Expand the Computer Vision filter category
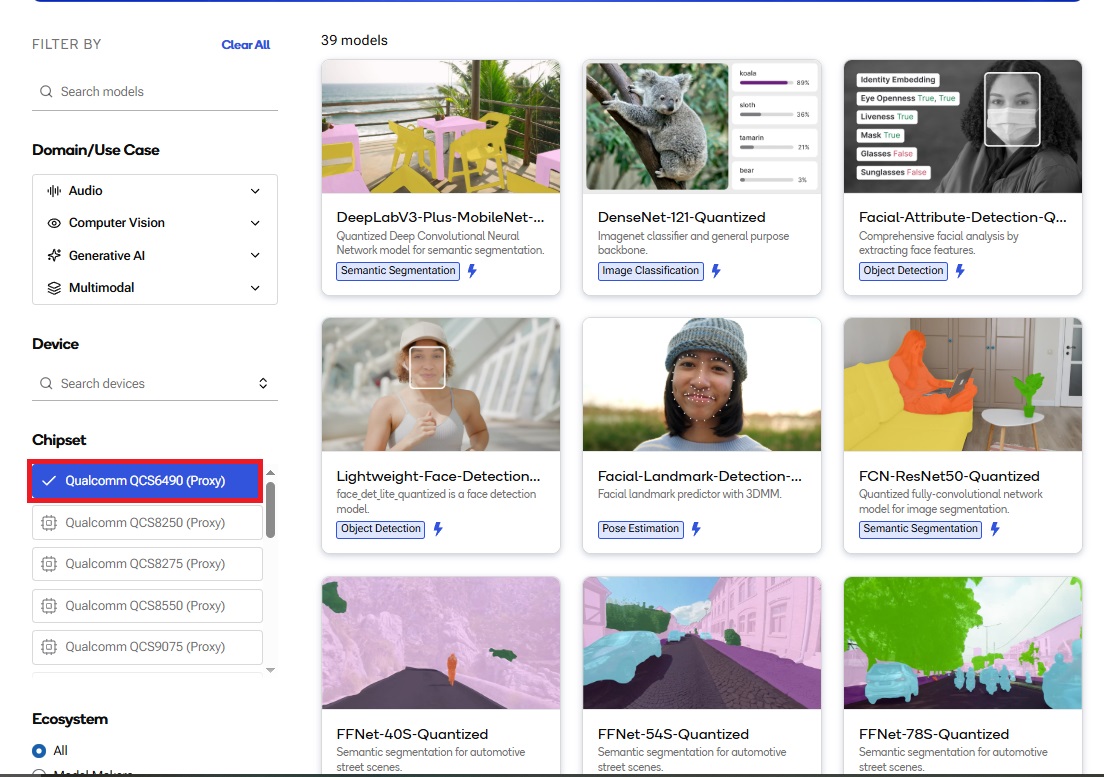Viewport: 1104px width, 777px height. (255, 222)
